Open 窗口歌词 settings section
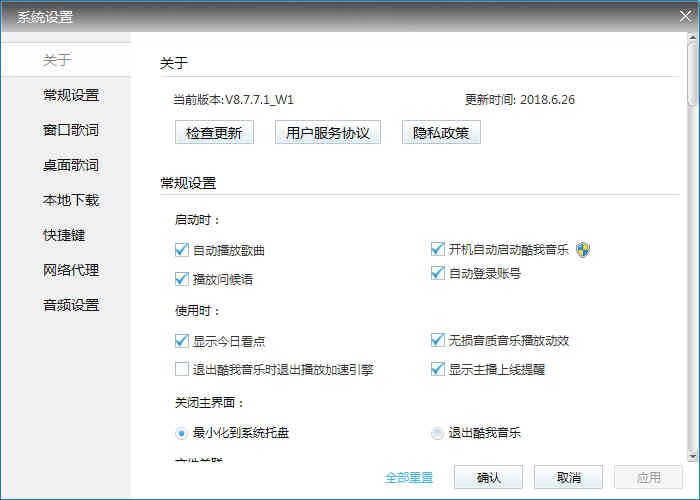 71,130
